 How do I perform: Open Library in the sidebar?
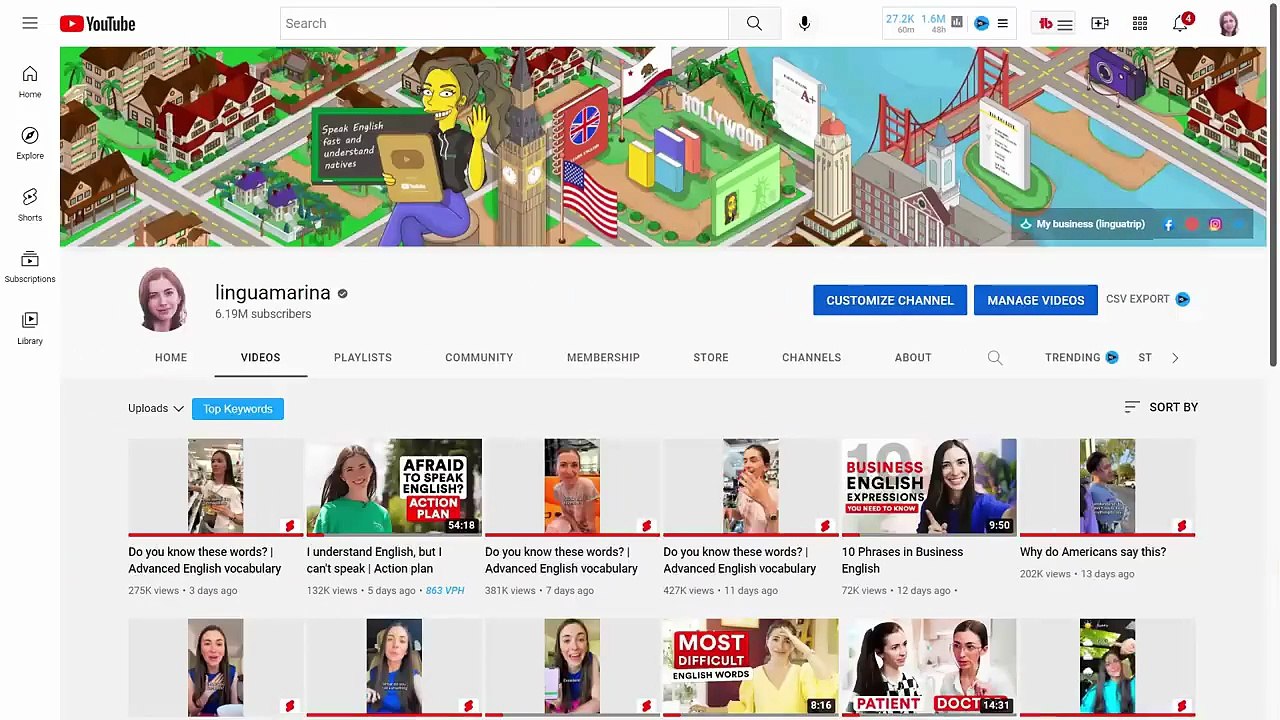[x=30, y=328]
